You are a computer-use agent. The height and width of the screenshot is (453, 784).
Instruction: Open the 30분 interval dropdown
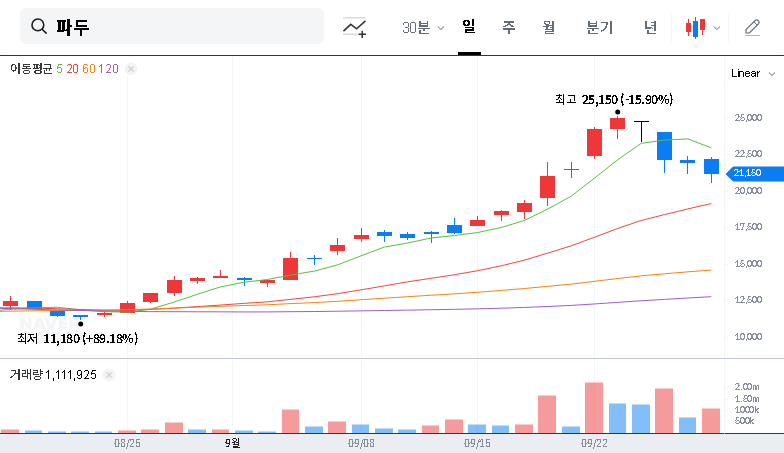click(x=423, y=28)
